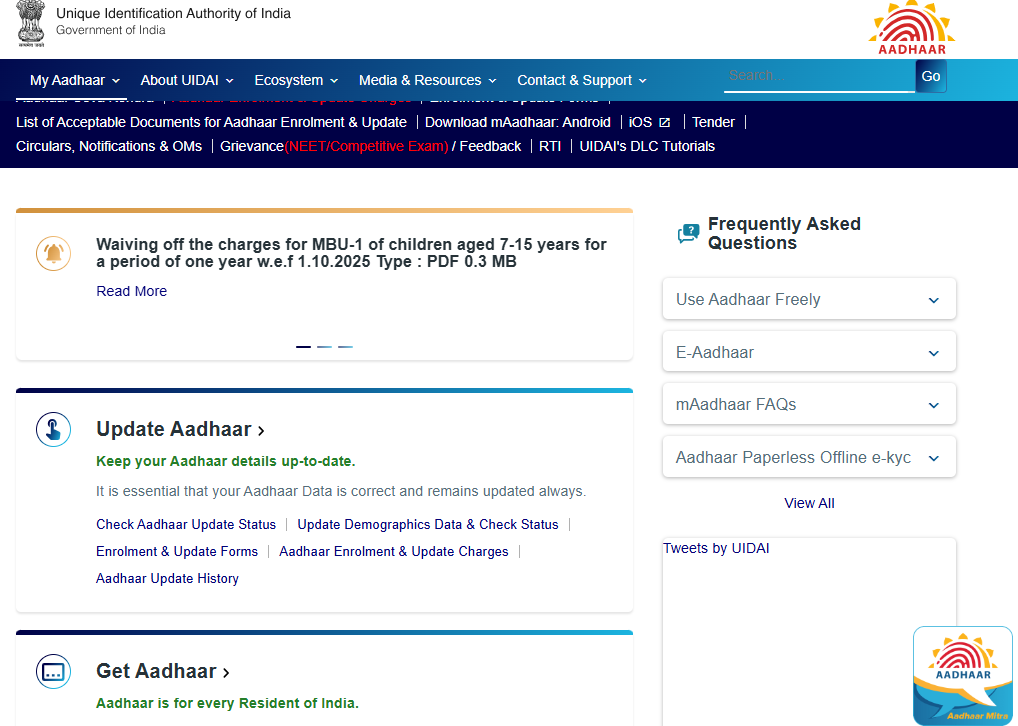Click the AADHAAR sunburst logo
The image size is (1018, 726).
coord(910,25)
